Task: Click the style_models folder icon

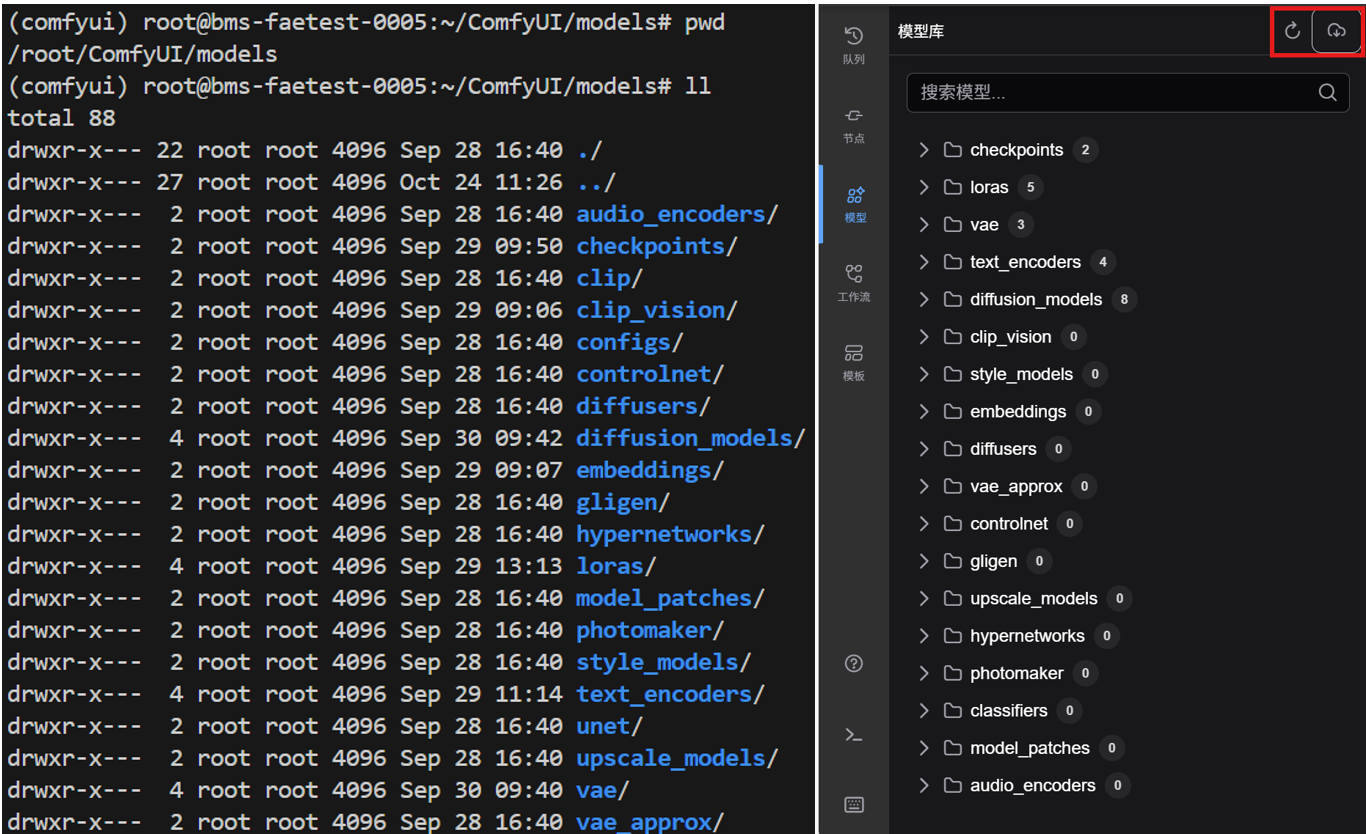Action: tap(952, 374)
